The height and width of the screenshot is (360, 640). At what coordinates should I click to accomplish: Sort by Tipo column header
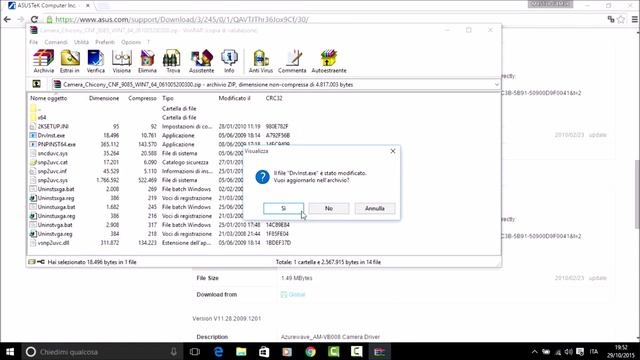point(168,98)
